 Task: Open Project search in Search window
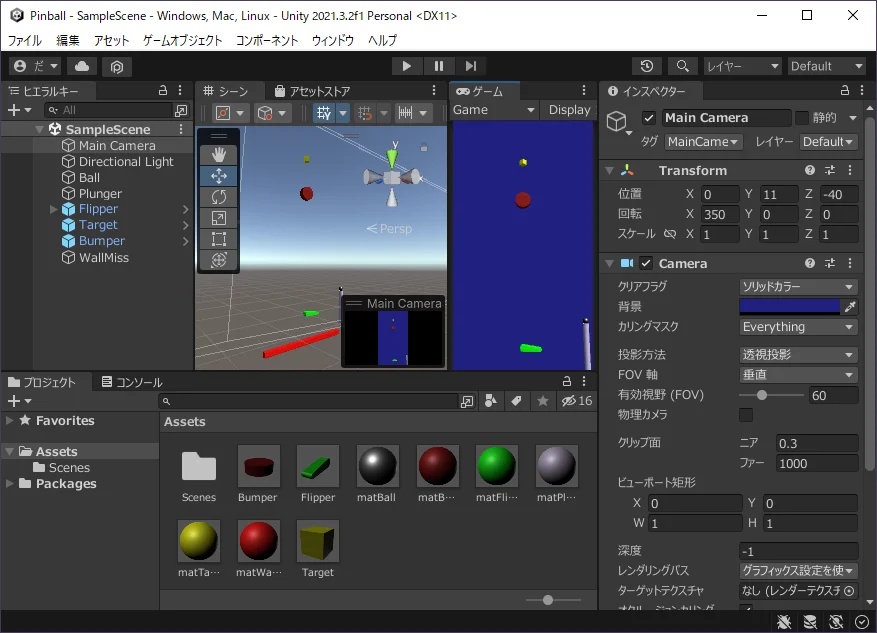tap(466, 401)
